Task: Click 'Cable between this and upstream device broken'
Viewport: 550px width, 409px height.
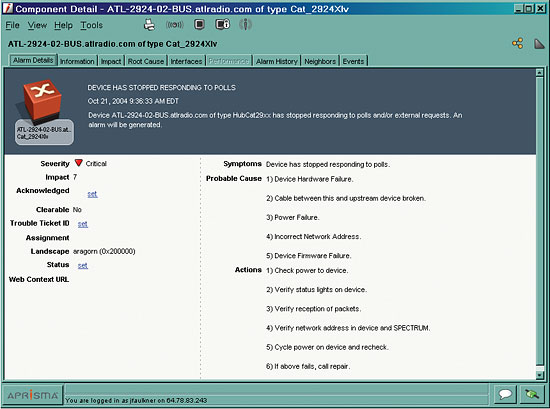Action: (346, 198)
